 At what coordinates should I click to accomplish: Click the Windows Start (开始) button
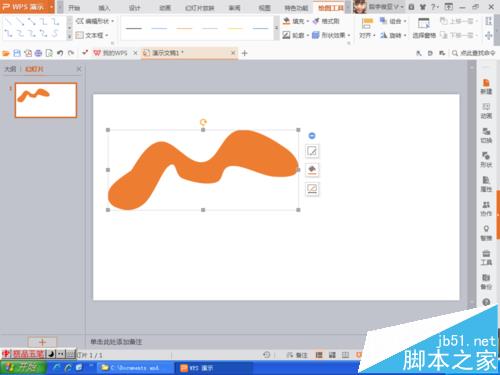coord(23,368)
